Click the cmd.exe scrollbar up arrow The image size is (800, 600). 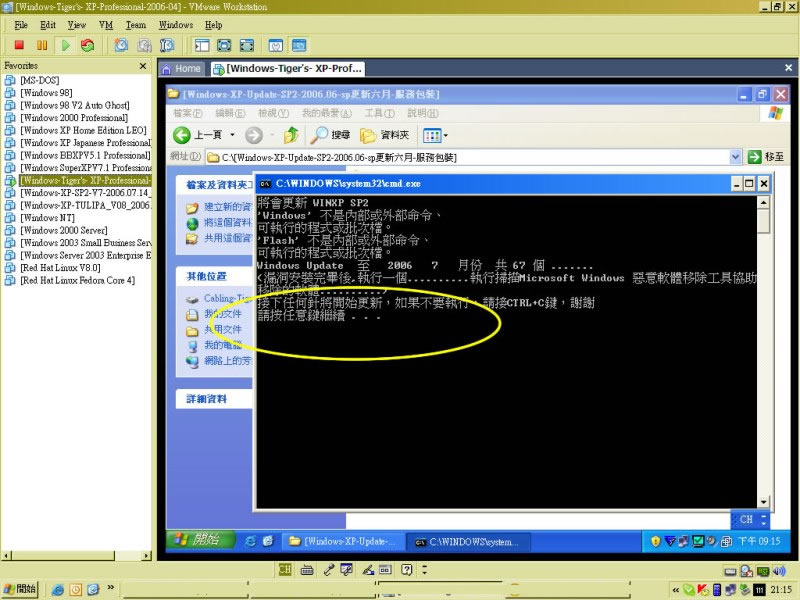pos(763,203)
